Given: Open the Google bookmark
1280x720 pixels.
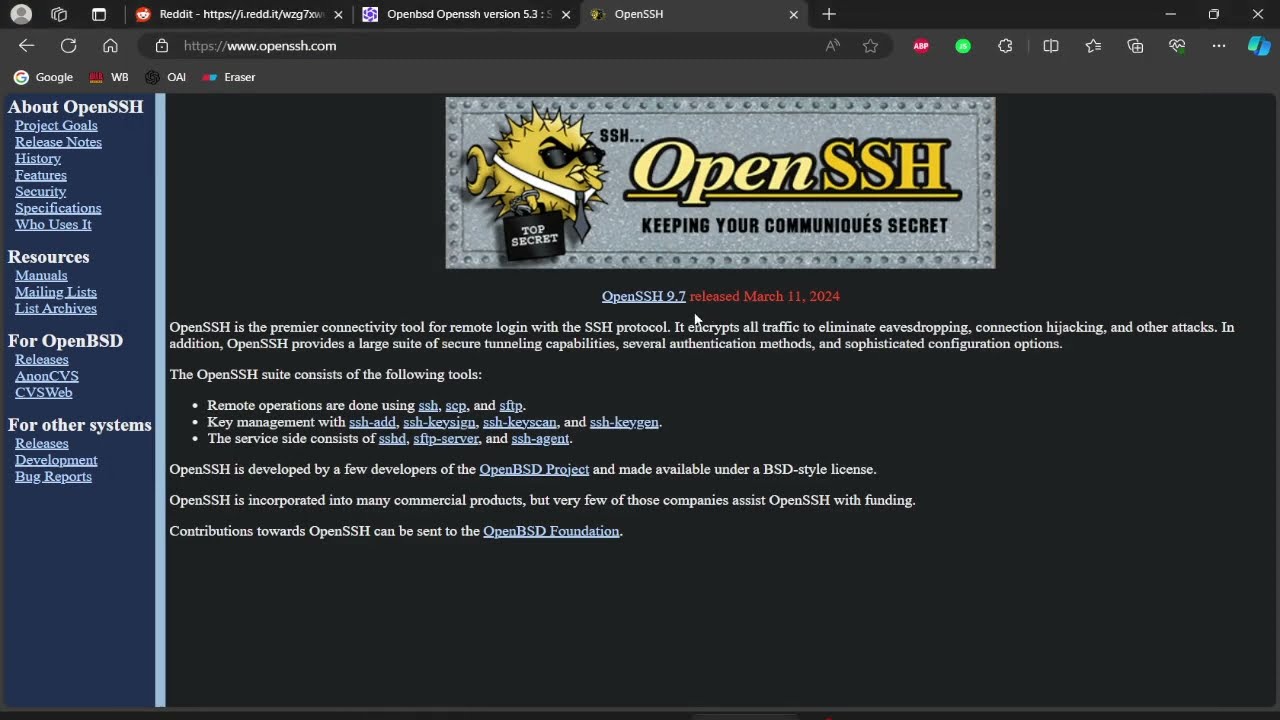Looking at the screenshot, I should pos(43,77).
